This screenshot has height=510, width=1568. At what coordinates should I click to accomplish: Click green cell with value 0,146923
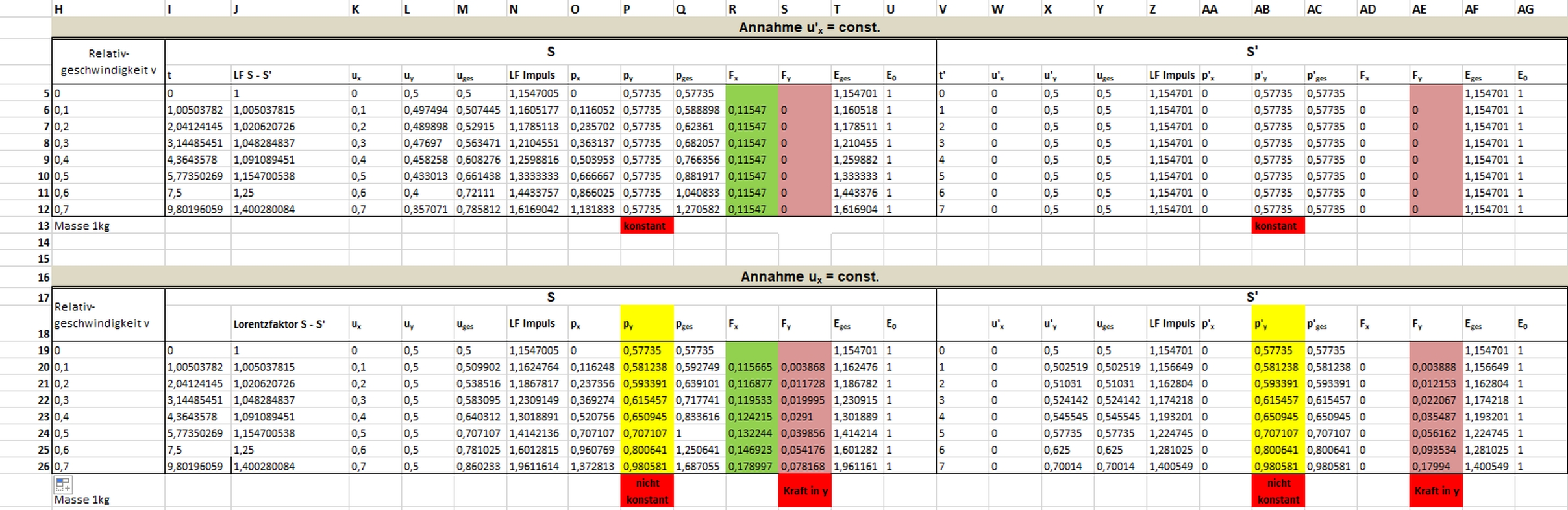pyautogui.click(x=752, y=450)
